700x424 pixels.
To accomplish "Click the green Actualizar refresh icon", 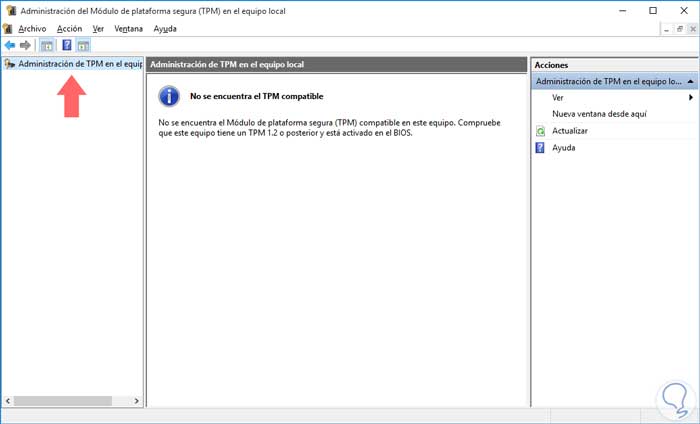I will click(540, 131).
